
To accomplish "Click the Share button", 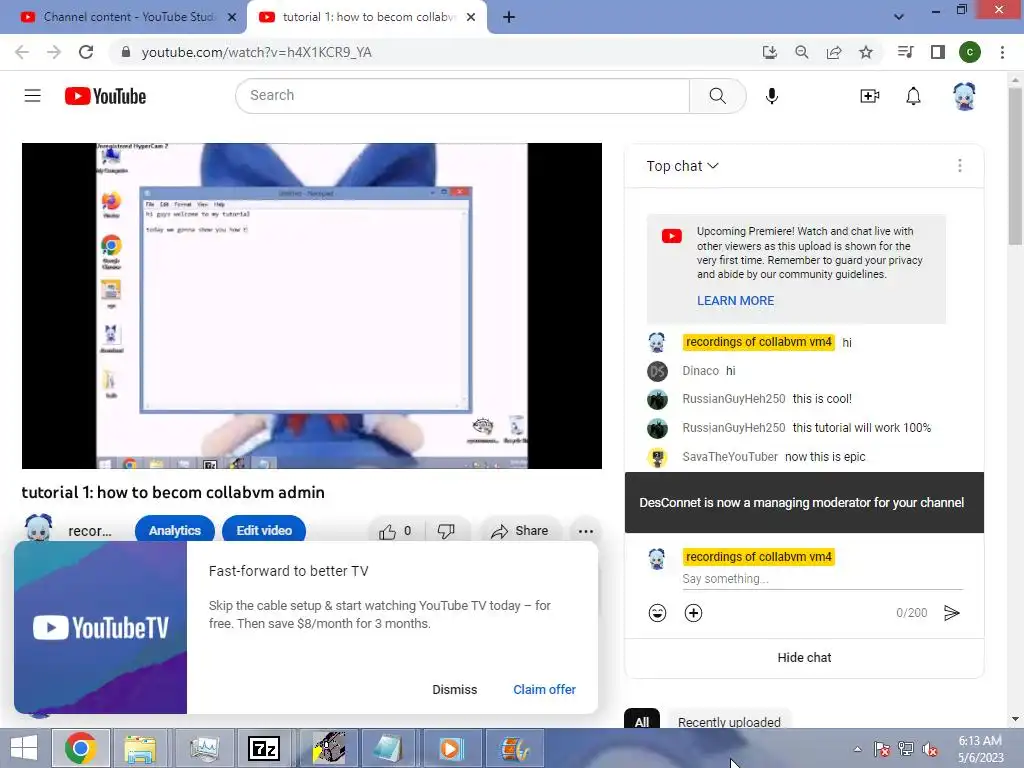I will (x=520, y=531).
